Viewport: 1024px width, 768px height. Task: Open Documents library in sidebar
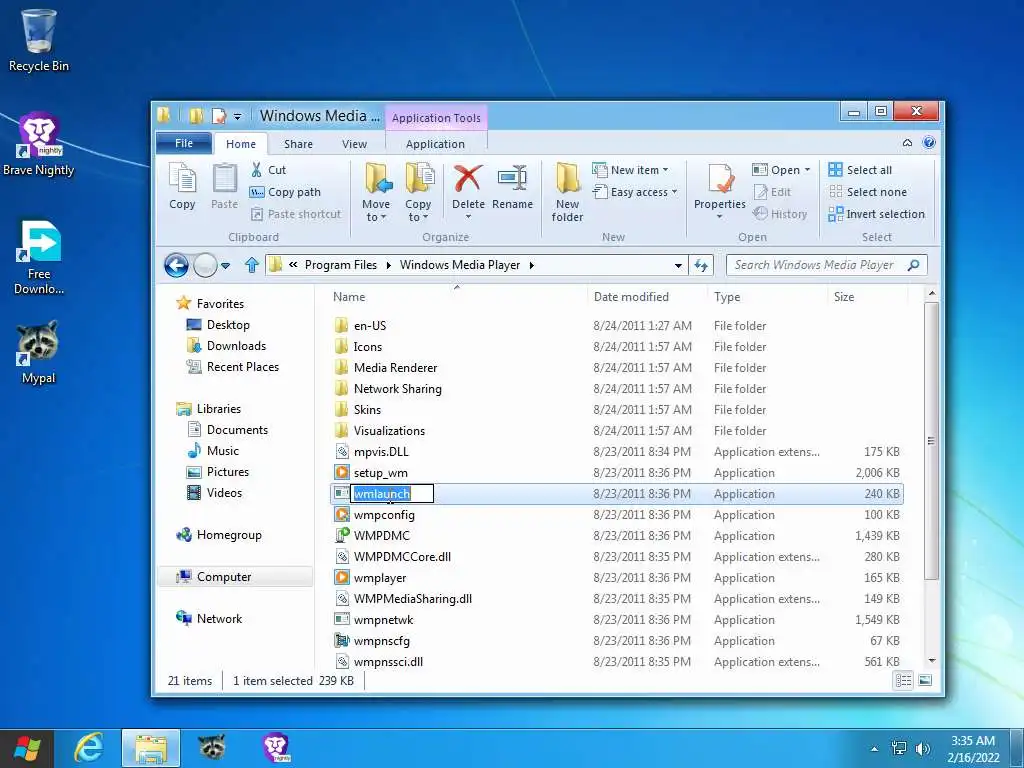228,430
